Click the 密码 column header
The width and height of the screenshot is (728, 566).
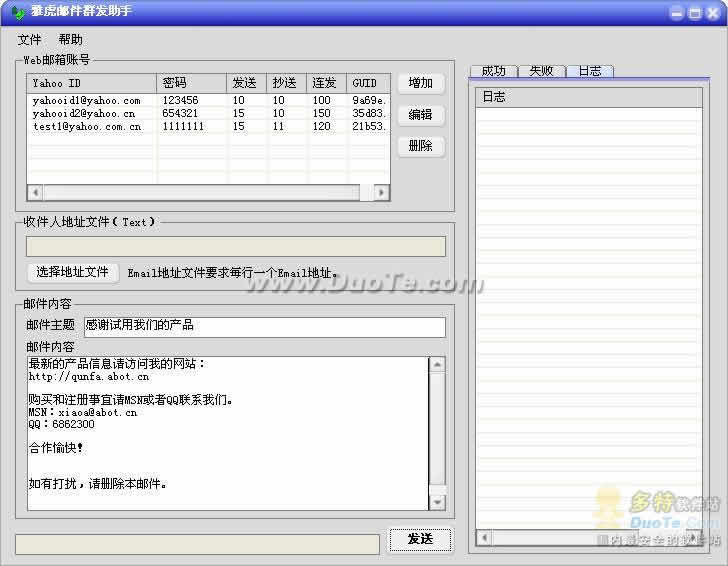click(191, 84)
